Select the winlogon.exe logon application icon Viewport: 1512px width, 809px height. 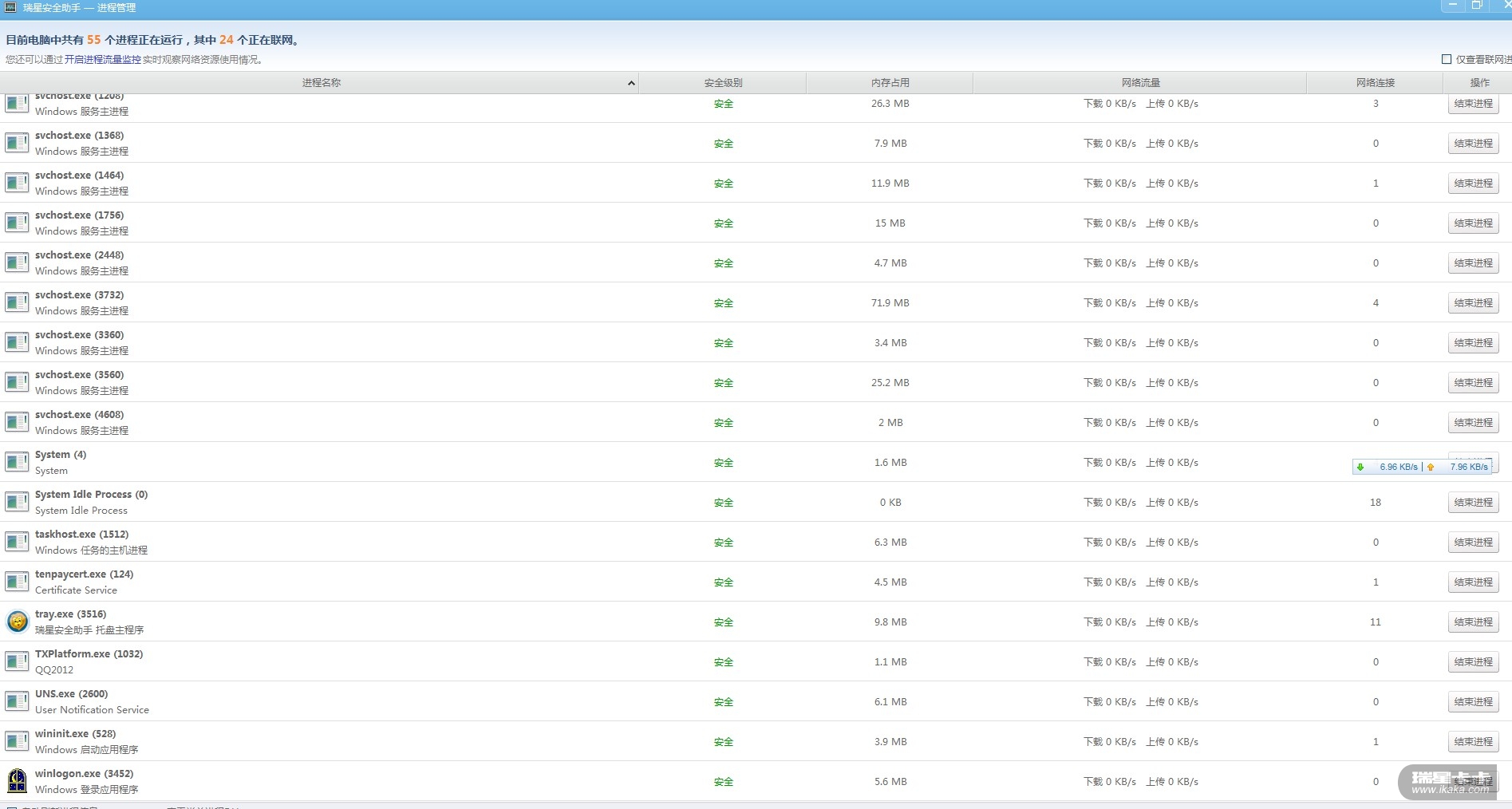point(17,781)
